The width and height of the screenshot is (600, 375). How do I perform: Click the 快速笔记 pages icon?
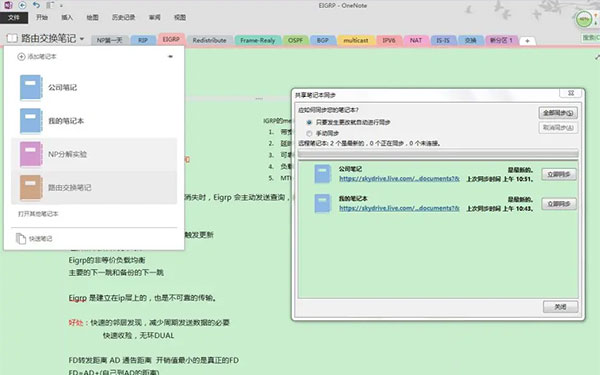[21, 238]
